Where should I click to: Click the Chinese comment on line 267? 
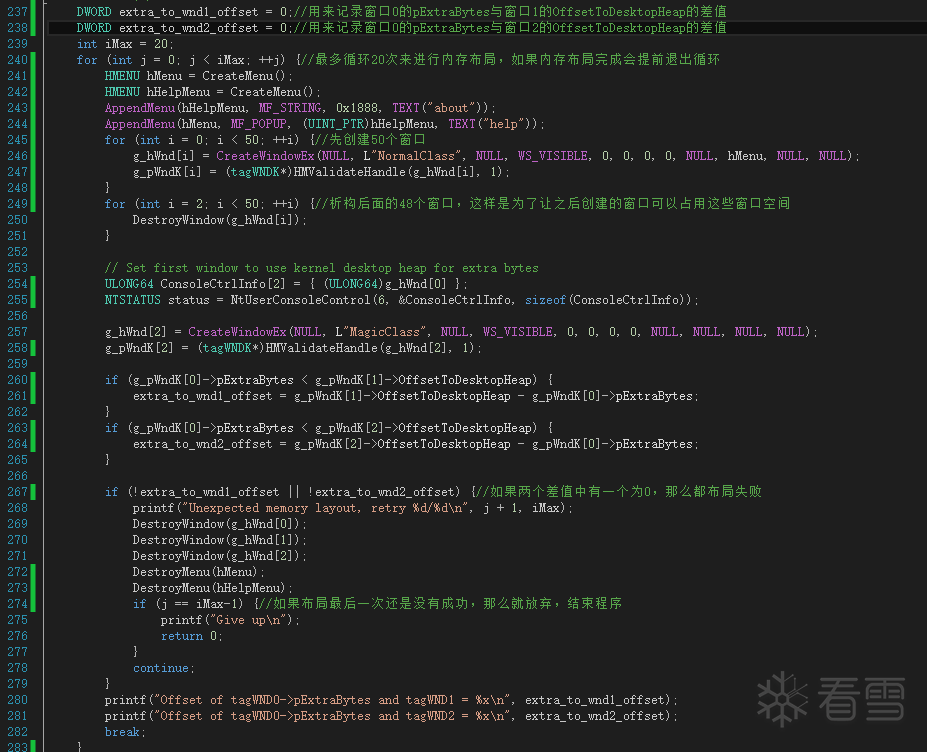coord(618,491)
